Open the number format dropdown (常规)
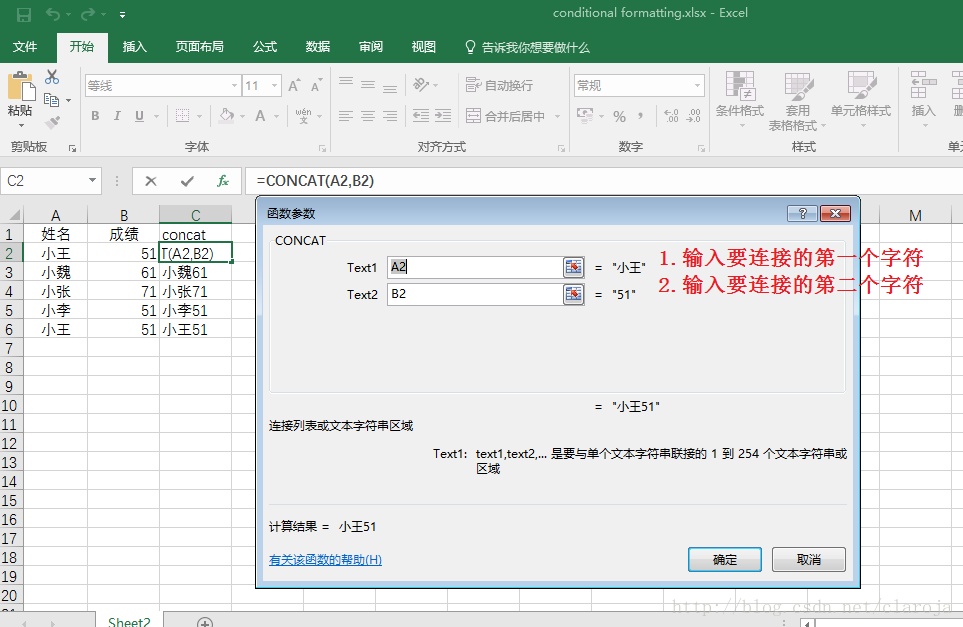 click(x=697, y=85)
